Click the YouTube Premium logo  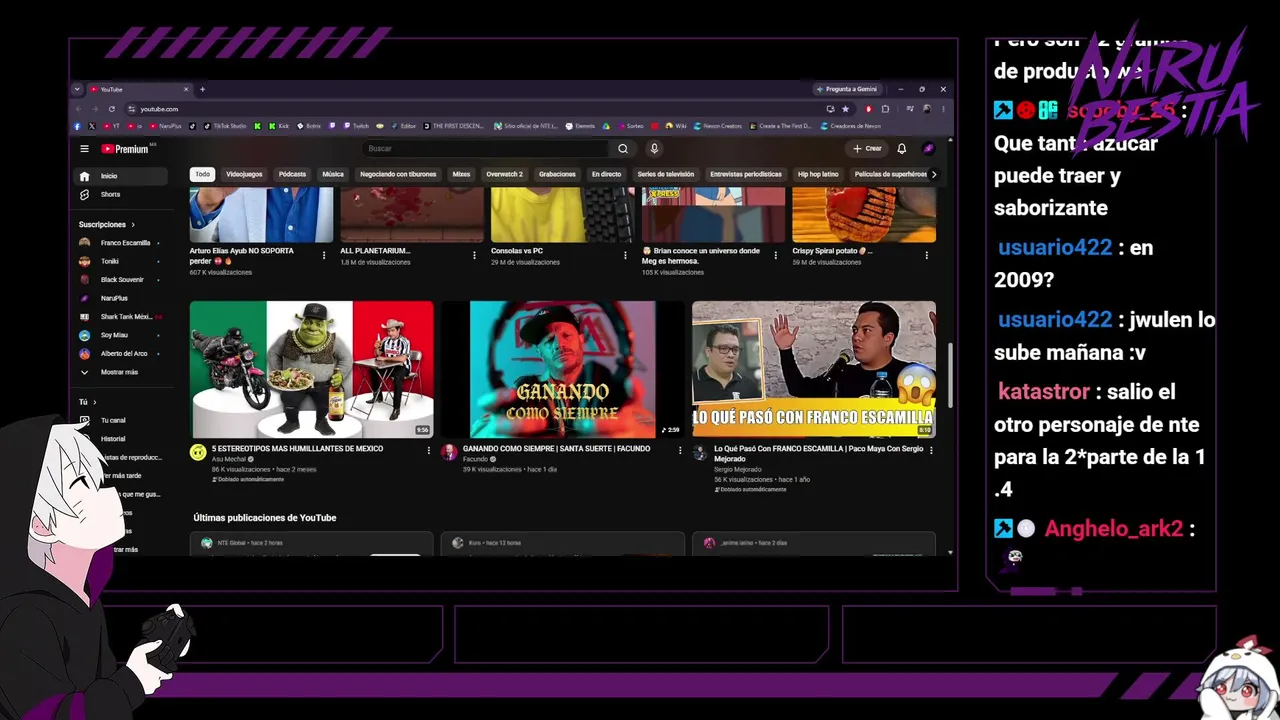coord(125,149)
